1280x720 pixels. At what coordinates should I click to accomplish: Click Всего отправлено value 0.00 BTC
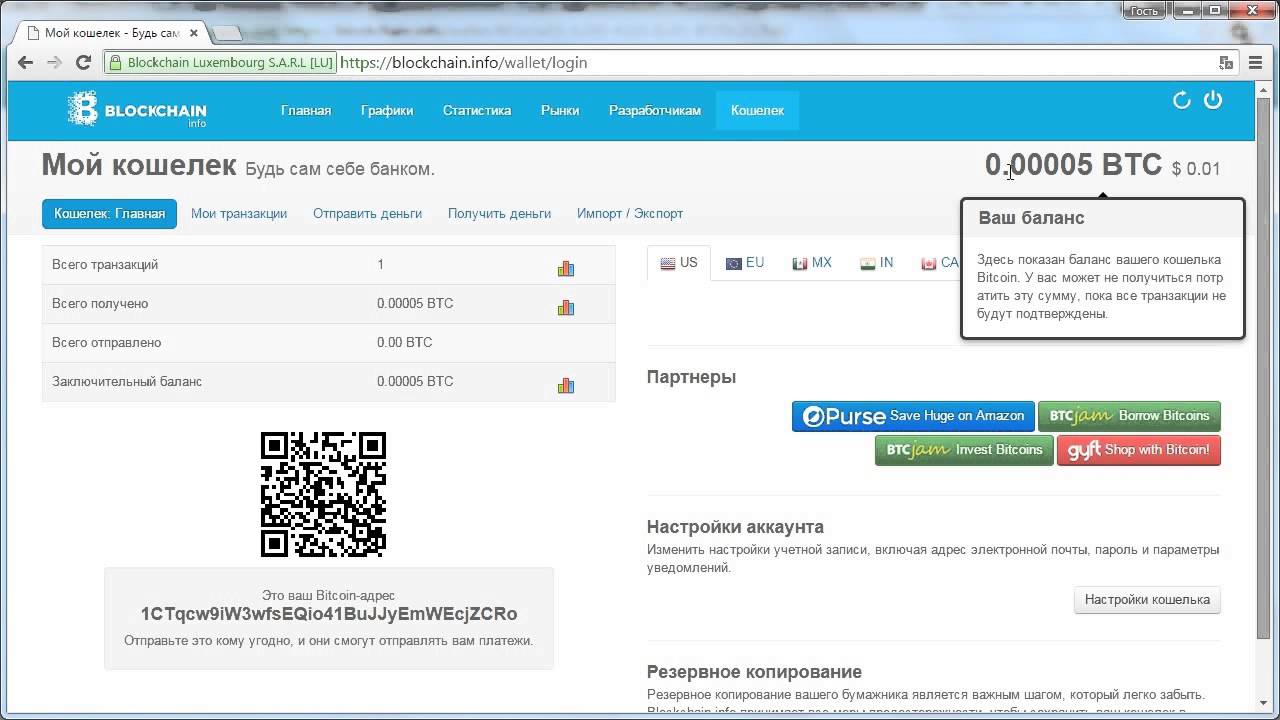[x=405, y=342]
